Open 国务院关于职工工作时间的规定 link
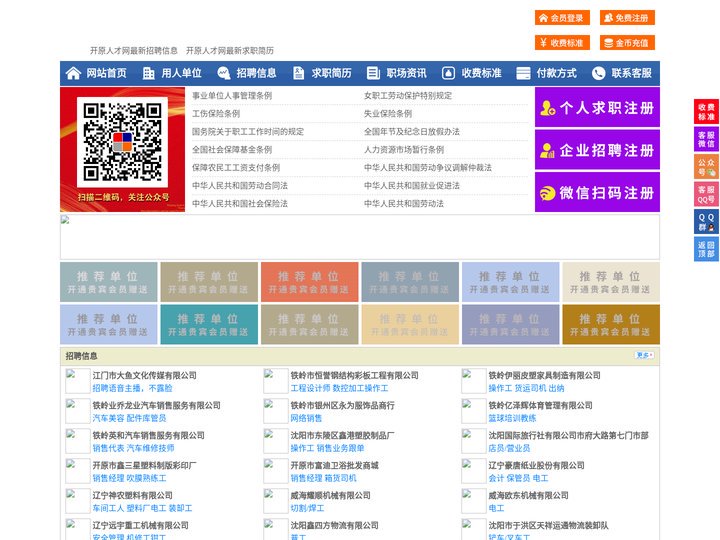 [x=248, y=131]
